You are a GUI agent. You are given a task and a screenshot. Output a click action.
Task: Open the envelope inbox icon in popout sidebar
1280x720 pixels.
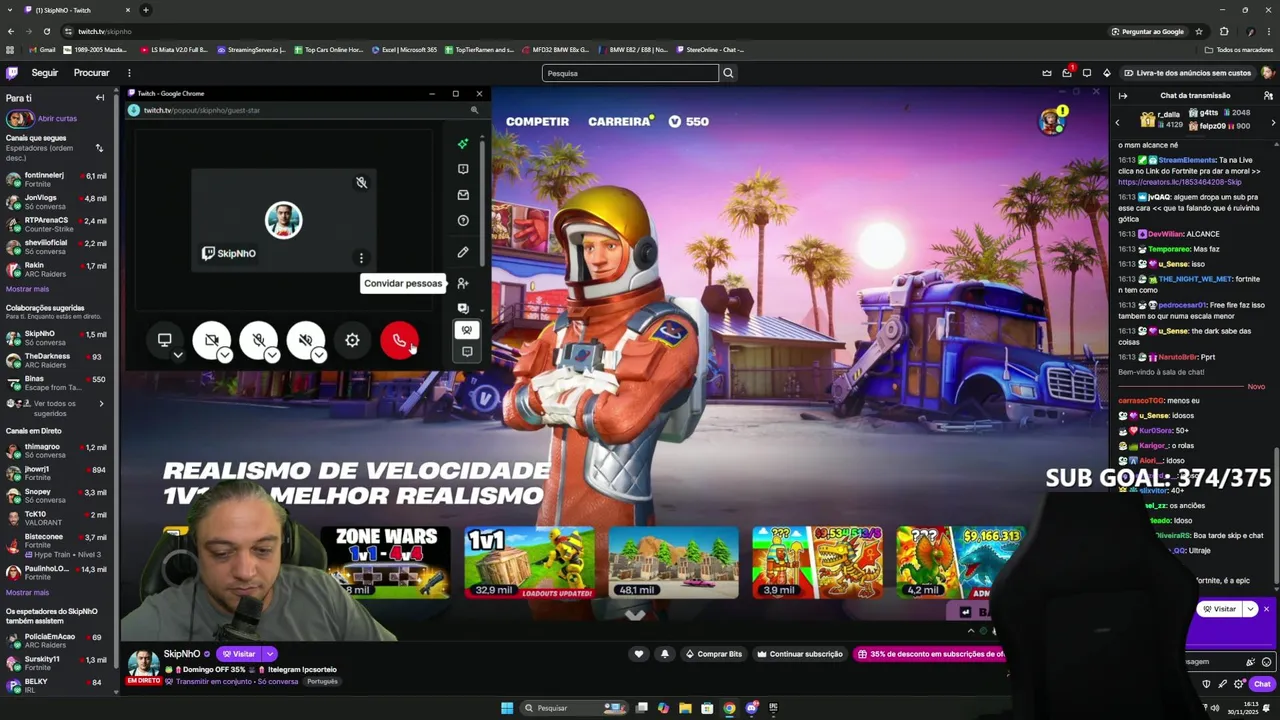463,195
